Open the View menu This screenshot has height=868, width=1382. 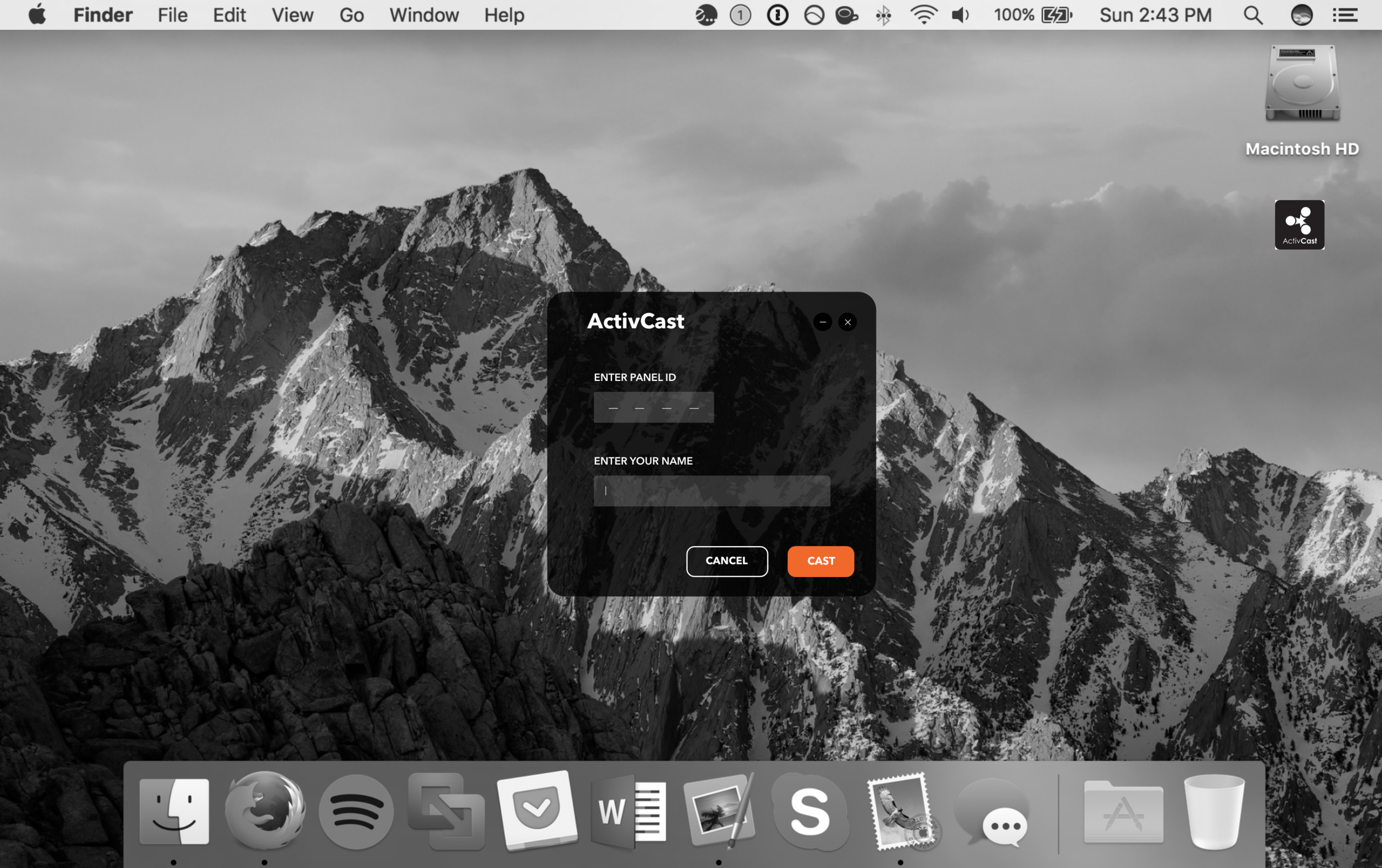[292, 15]
